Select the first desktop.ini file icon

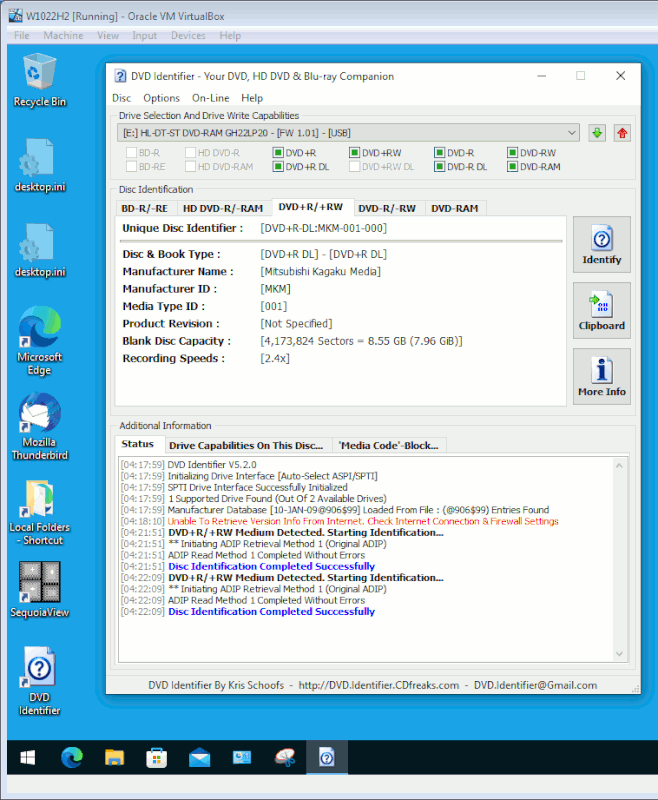40,165
